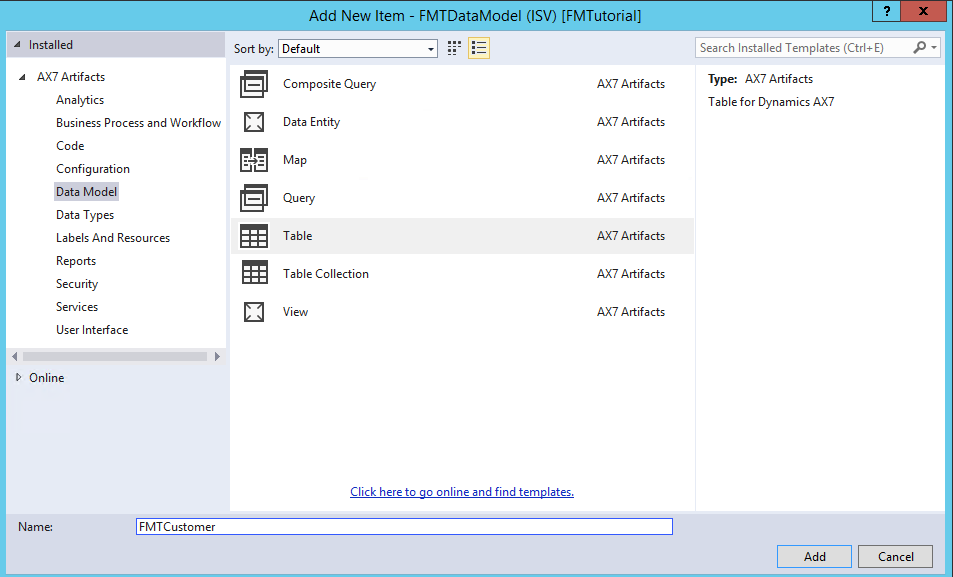This screenshot has width=953, height=577.
Task: Select the Data Types category
Action: pyautogui.click(x=85, y=214)
